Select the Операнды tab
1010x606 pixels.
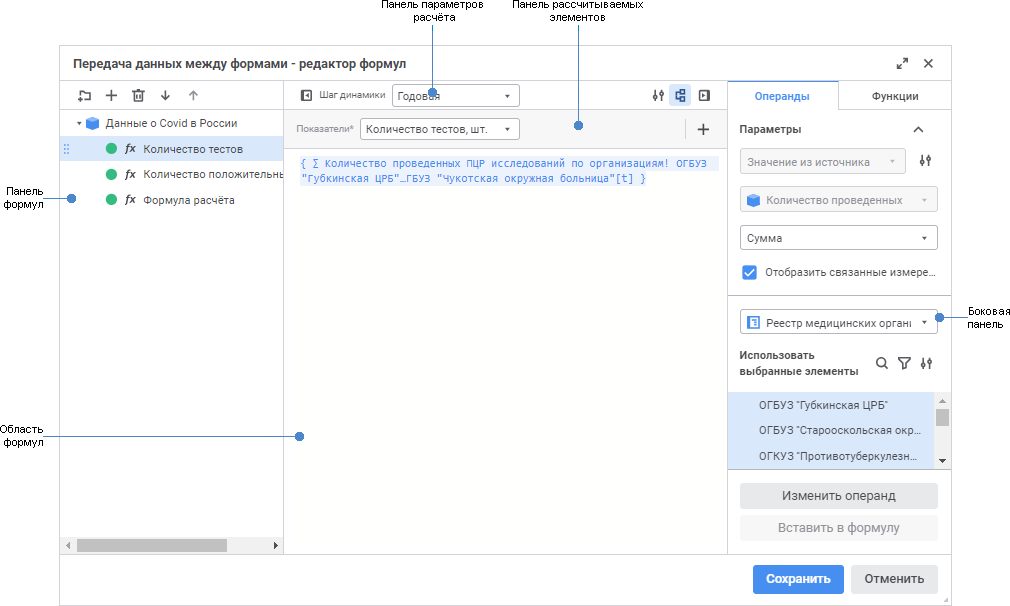coord(782,96)
